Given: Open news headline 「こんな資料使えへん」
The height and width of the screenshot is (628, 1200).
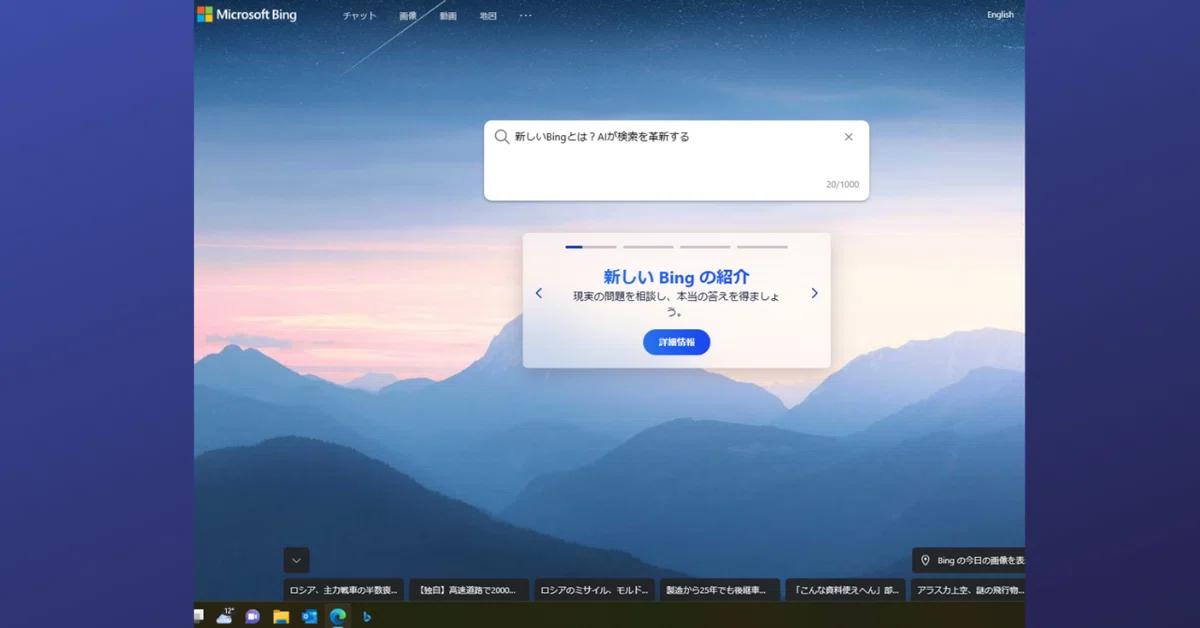Looking at the screenshot, I should tap(845, 590).
